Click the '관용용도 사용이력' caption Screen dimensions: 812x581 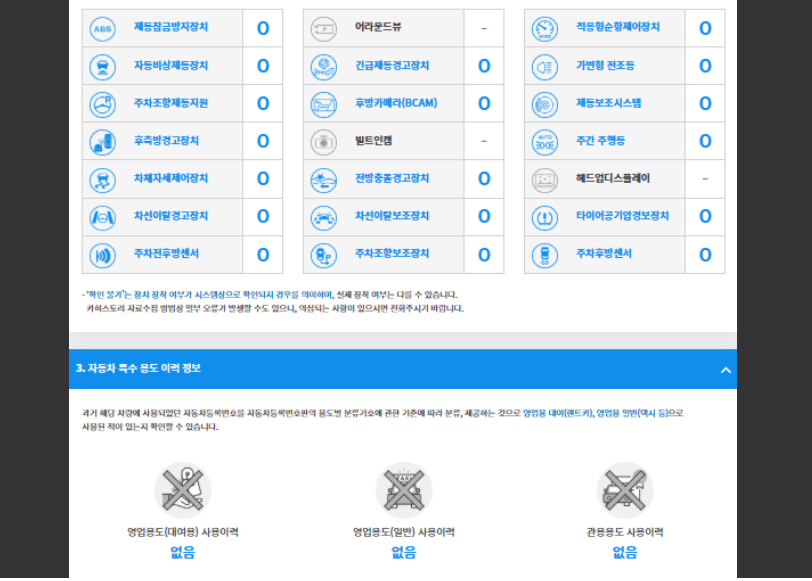click(625, 532)
